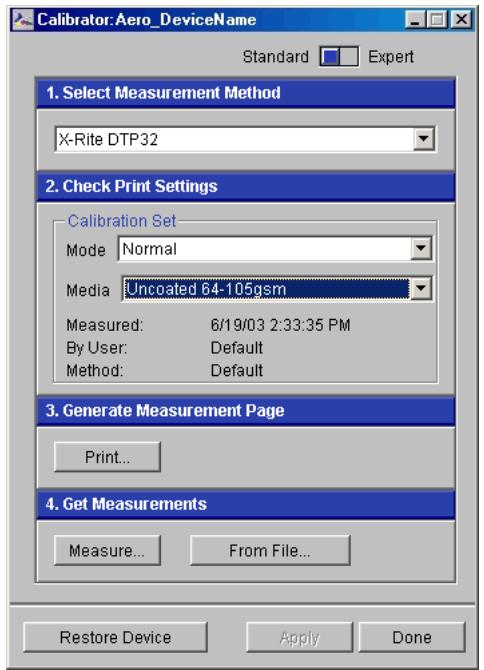Click the 4. Get Measurements header
The image size is (484, 670).
[x=246, y=504]
